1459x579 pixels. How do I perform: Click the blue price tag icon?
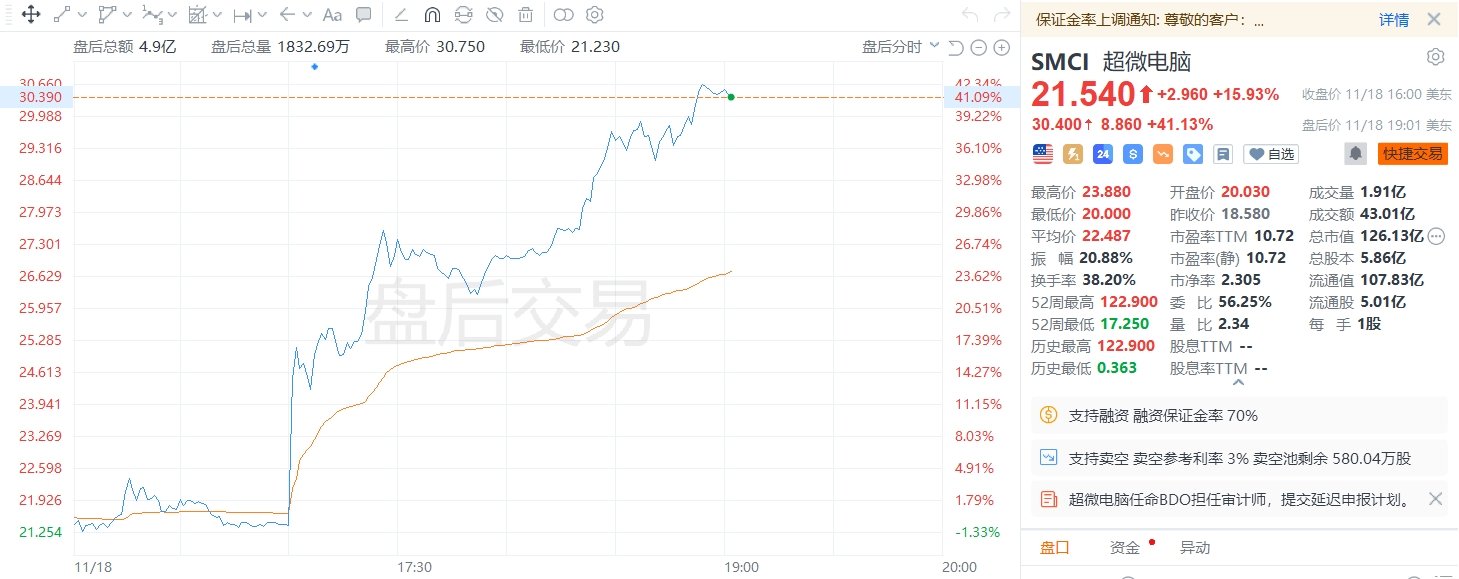(1192, 153)
